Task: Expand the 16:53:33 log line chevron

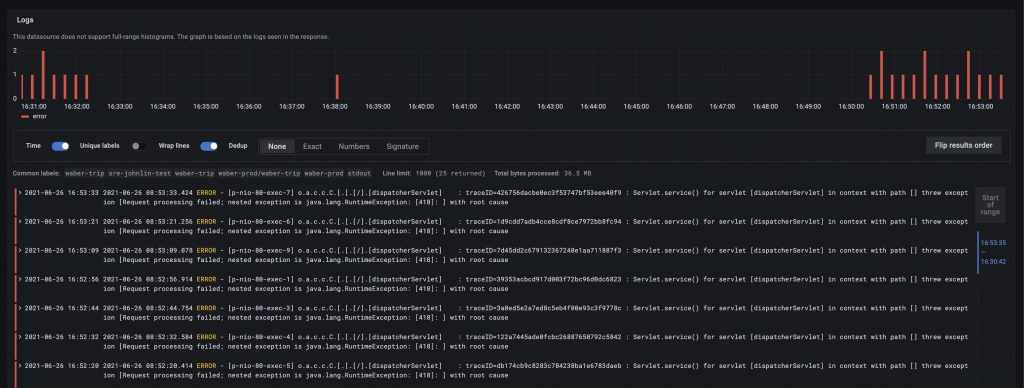Action: tap(20, 193)
